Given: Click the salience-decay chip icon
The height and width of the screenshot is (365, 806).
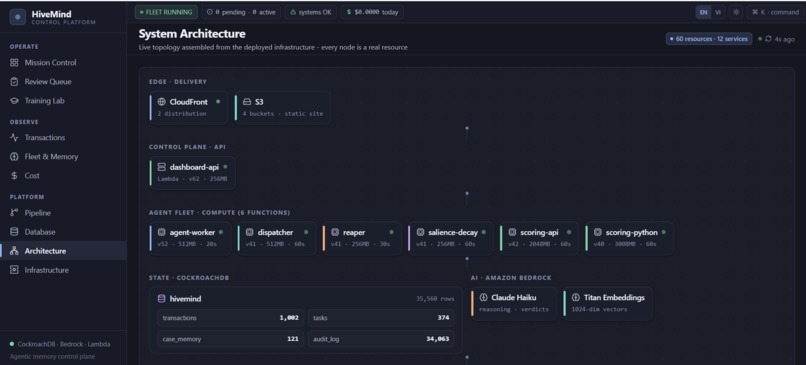Looking at the screenshot, I should (x=420, y=232).
